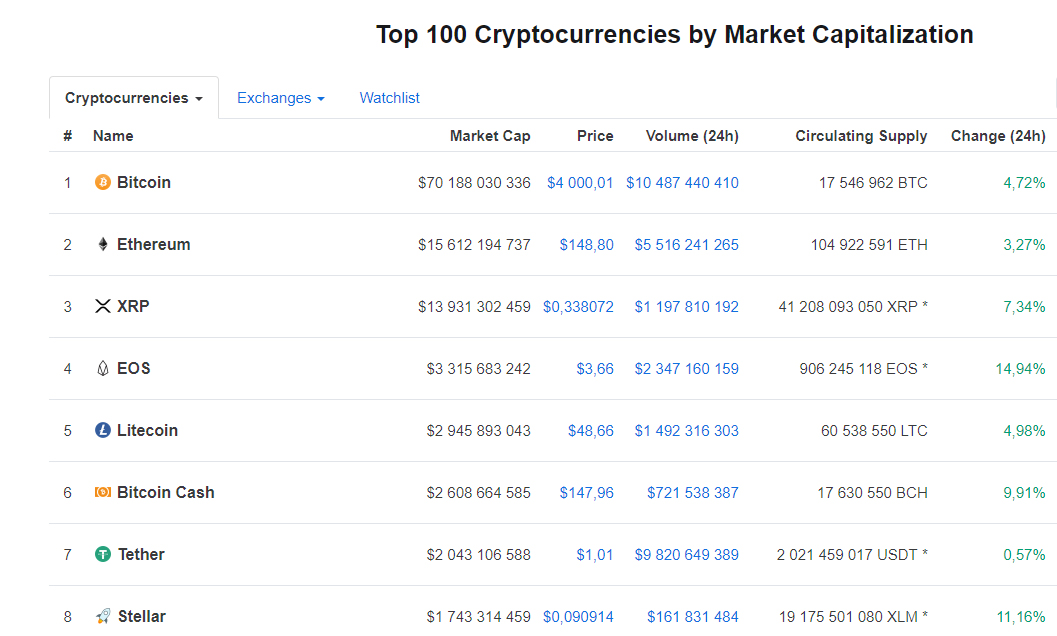Click the Ethereum logo icon
The image size is (1057, 636).
tap(102, 244)
